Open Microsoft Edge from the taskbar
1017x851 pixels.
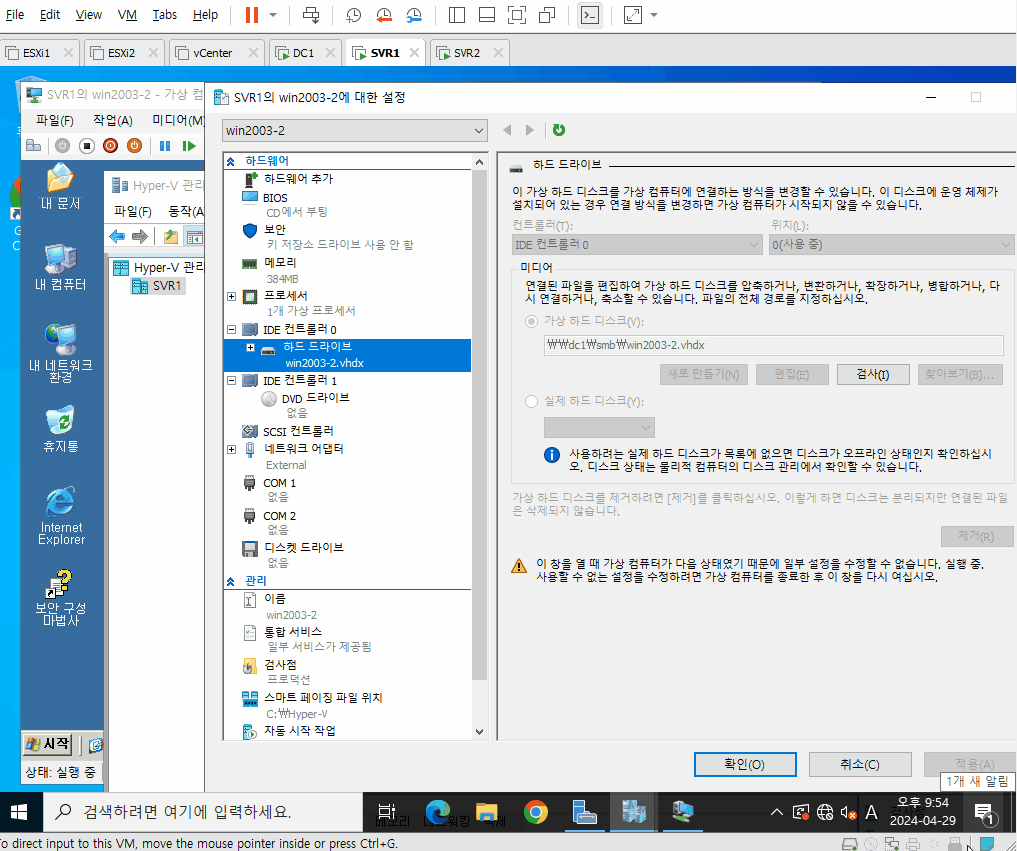[x=438, y=812]
